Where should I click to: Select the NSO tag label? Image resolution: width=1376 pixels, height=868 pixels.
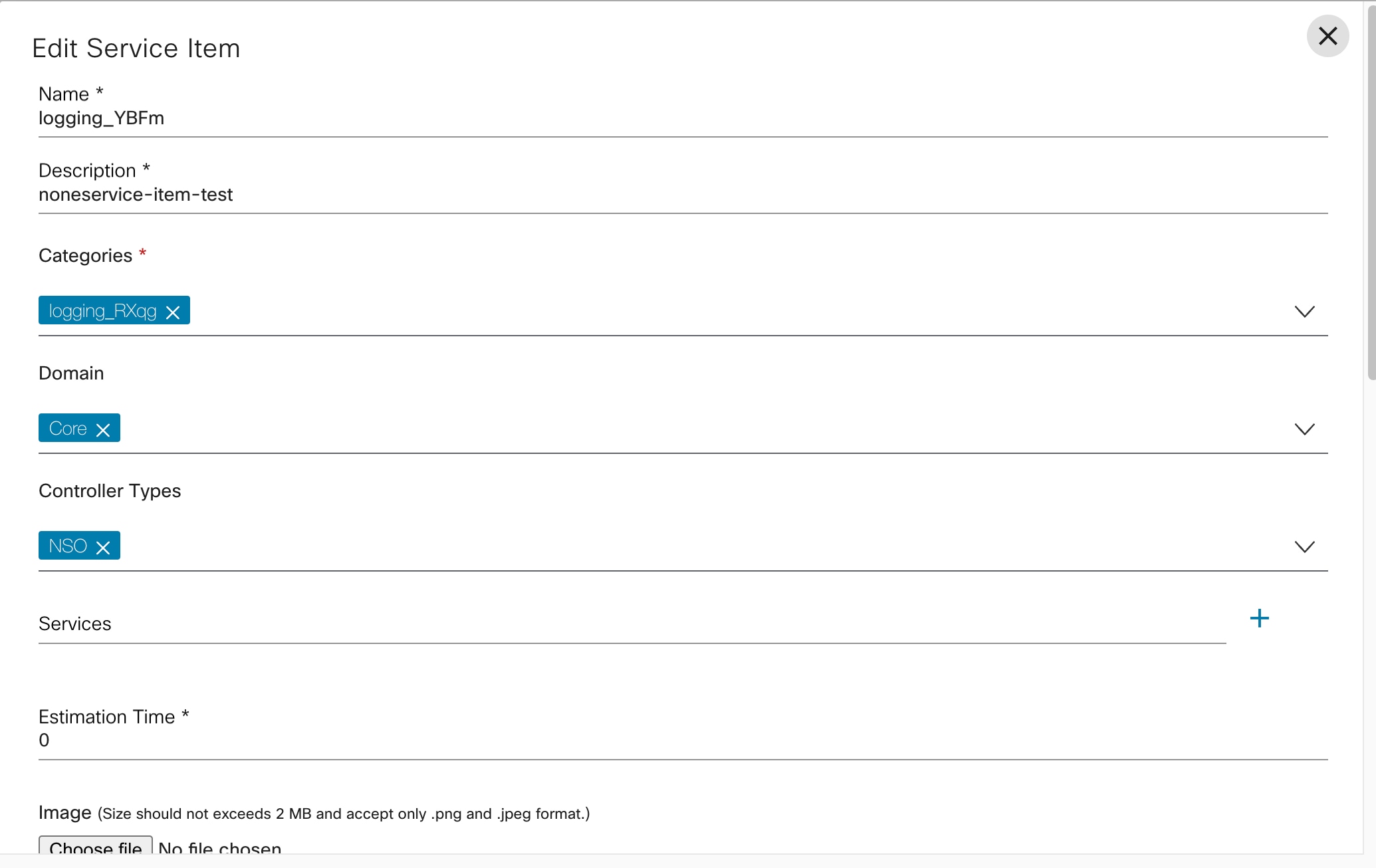point(68,546)
